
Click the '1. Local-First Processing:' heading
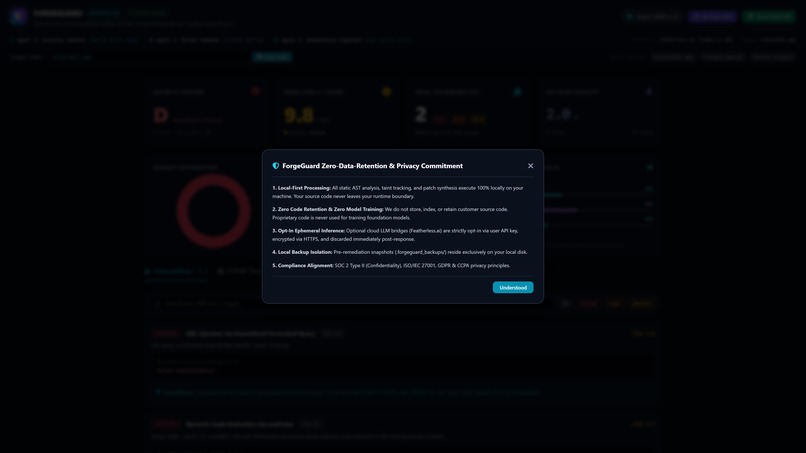pos(301,188)
